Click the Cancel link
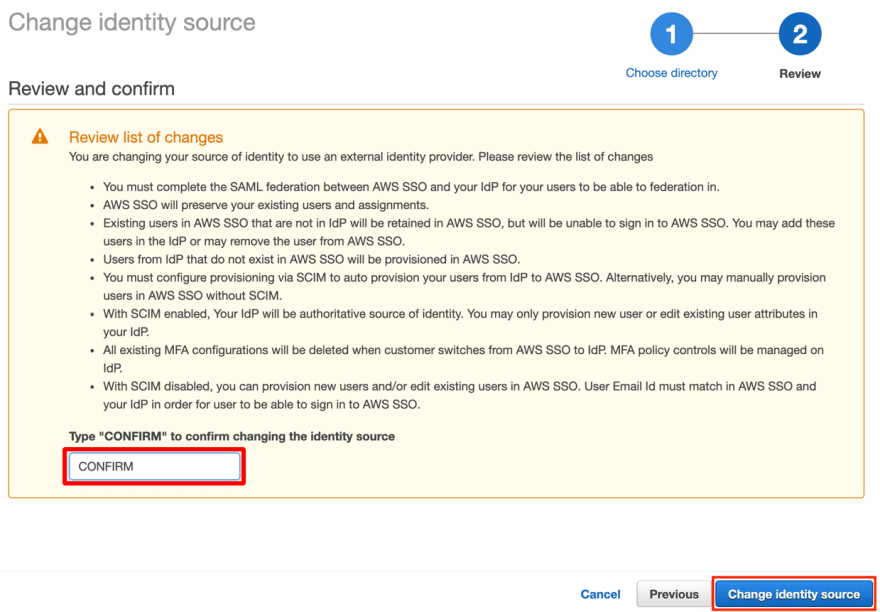Screen dimensions: 880x612 point(601,594)
